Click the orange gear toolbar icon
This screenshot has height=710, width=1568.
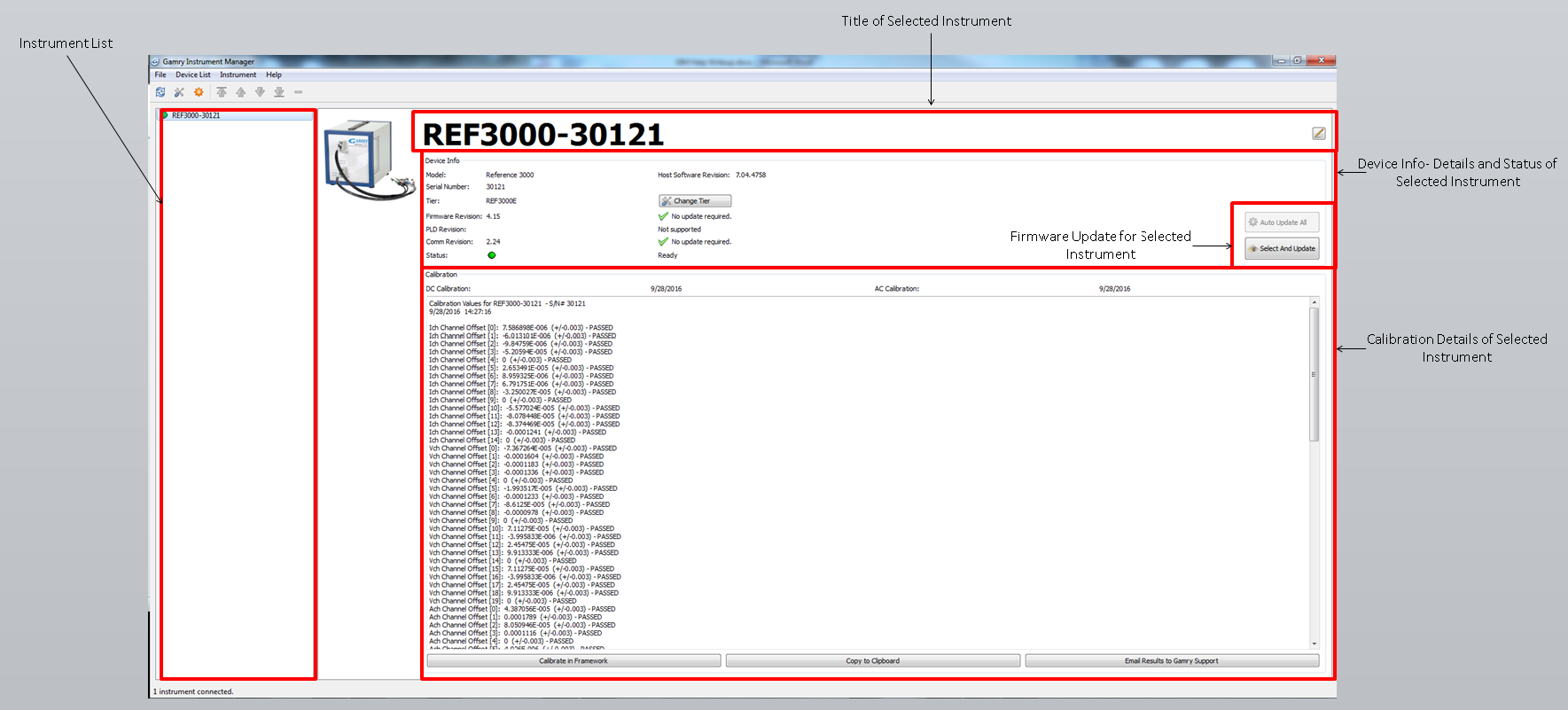[x=199, y=92]
